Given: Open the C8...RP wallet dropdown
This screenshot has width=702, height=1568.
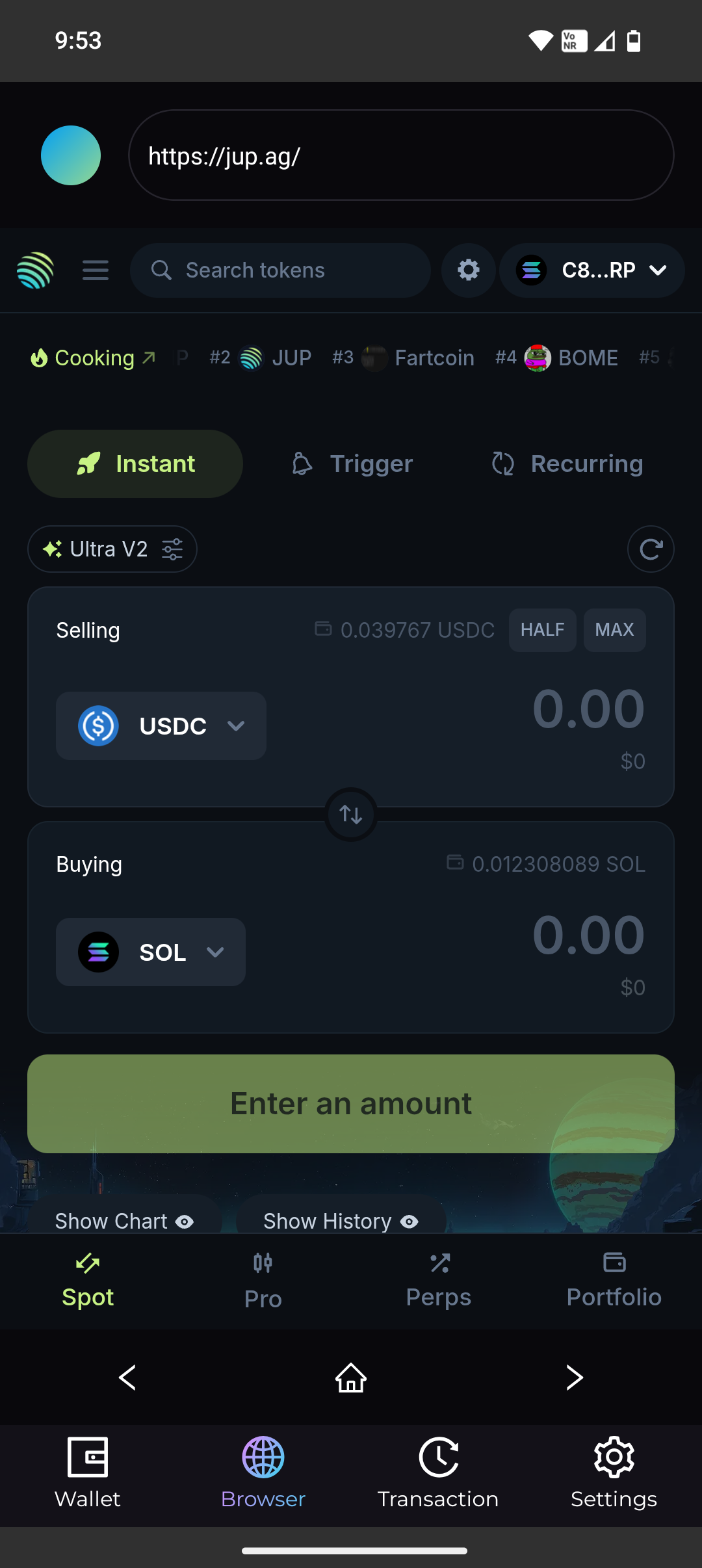Looking at the screenshot, I should [x=591, y=270].
